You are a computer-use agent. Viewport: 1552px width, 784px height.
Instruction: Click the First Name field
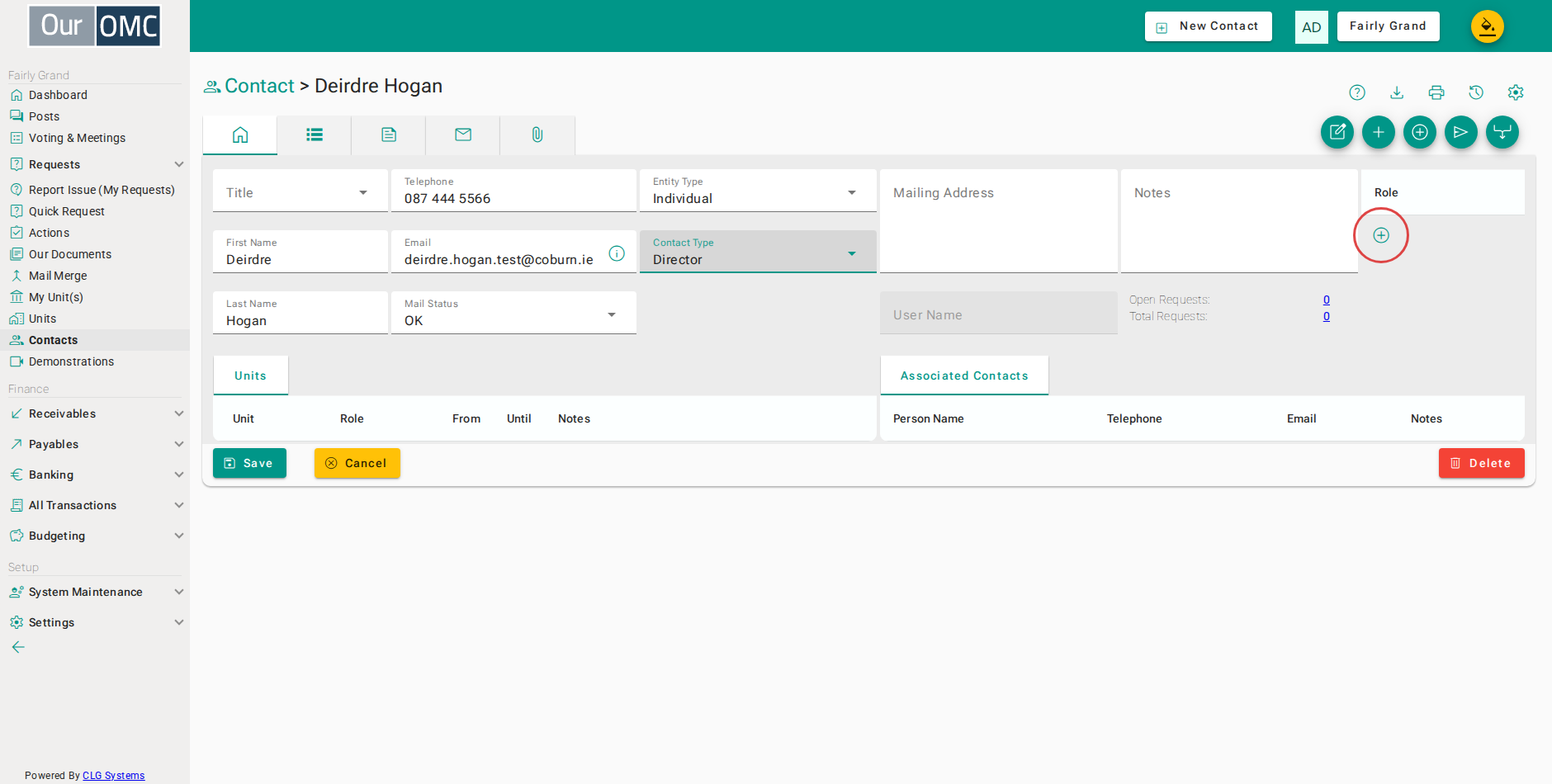(300, 252)
